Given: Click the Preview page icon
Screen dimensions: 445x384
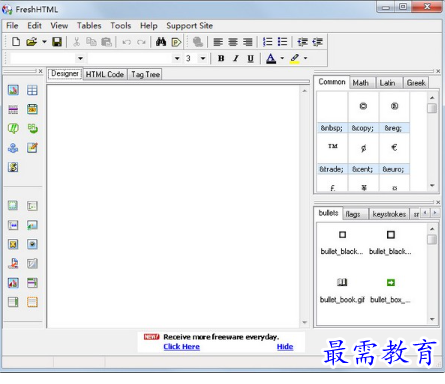Looking at the screenshot, I should click(176, 42).
